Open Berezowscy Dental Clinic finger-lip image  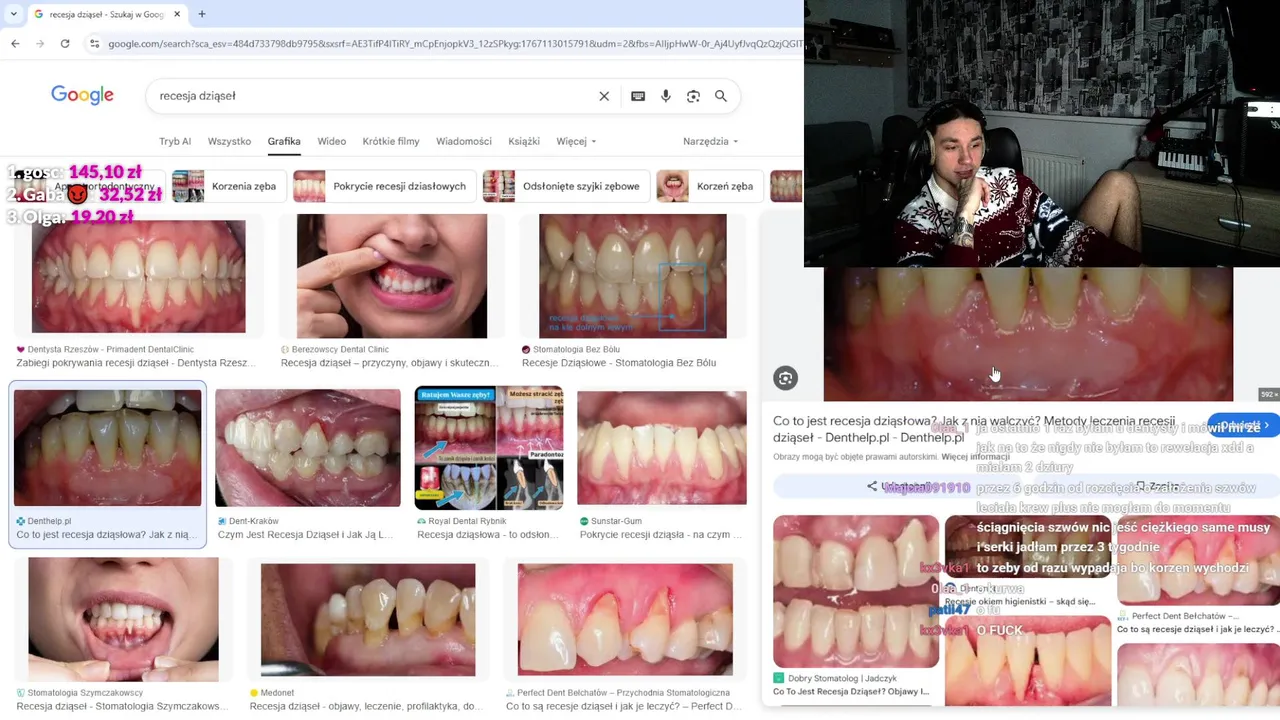click(392, 276)
